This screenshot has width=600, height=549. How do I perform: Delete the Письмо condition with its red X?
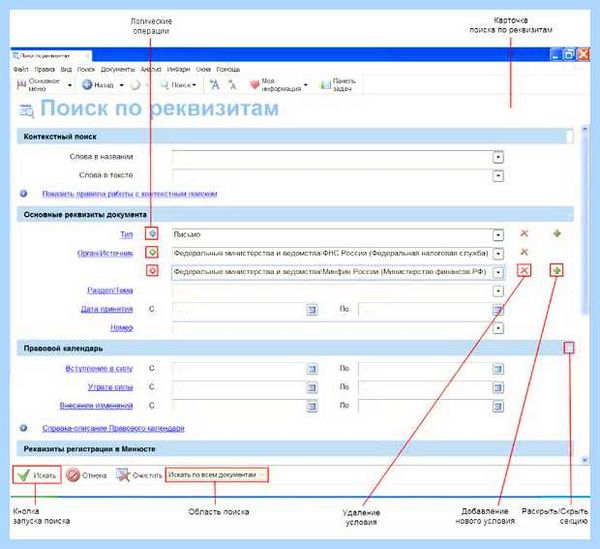click(x=524, y=233)
